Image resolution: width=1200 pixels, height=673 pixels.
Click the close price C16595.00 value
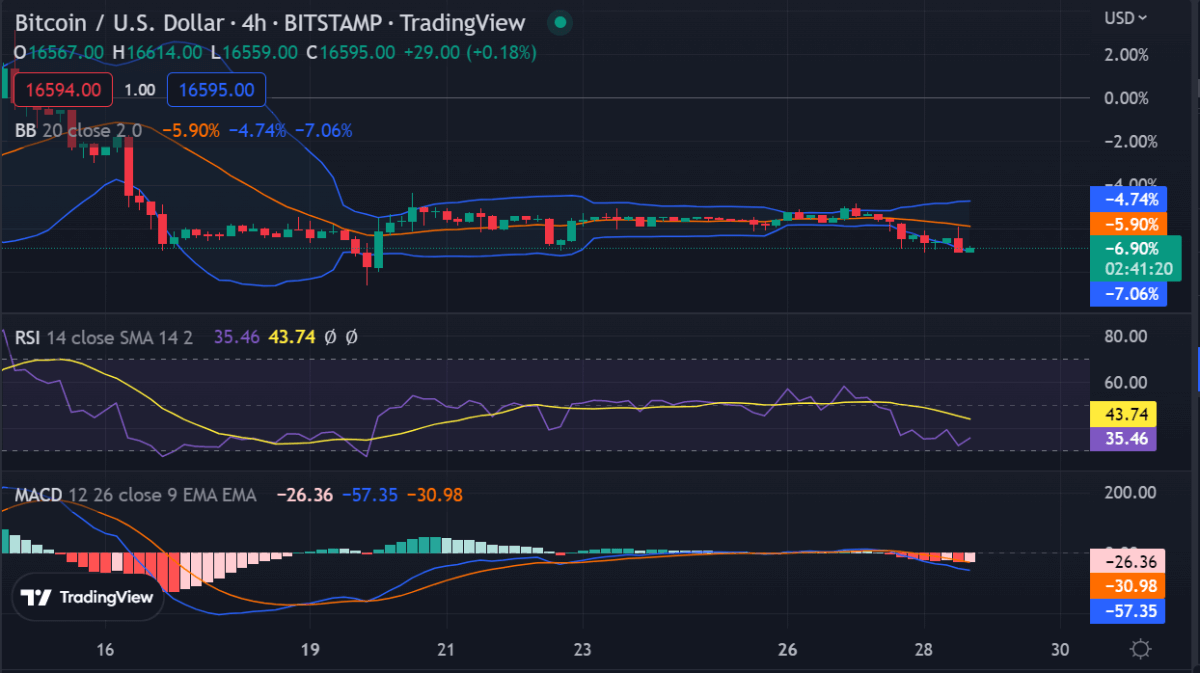[x=350, y=52]
